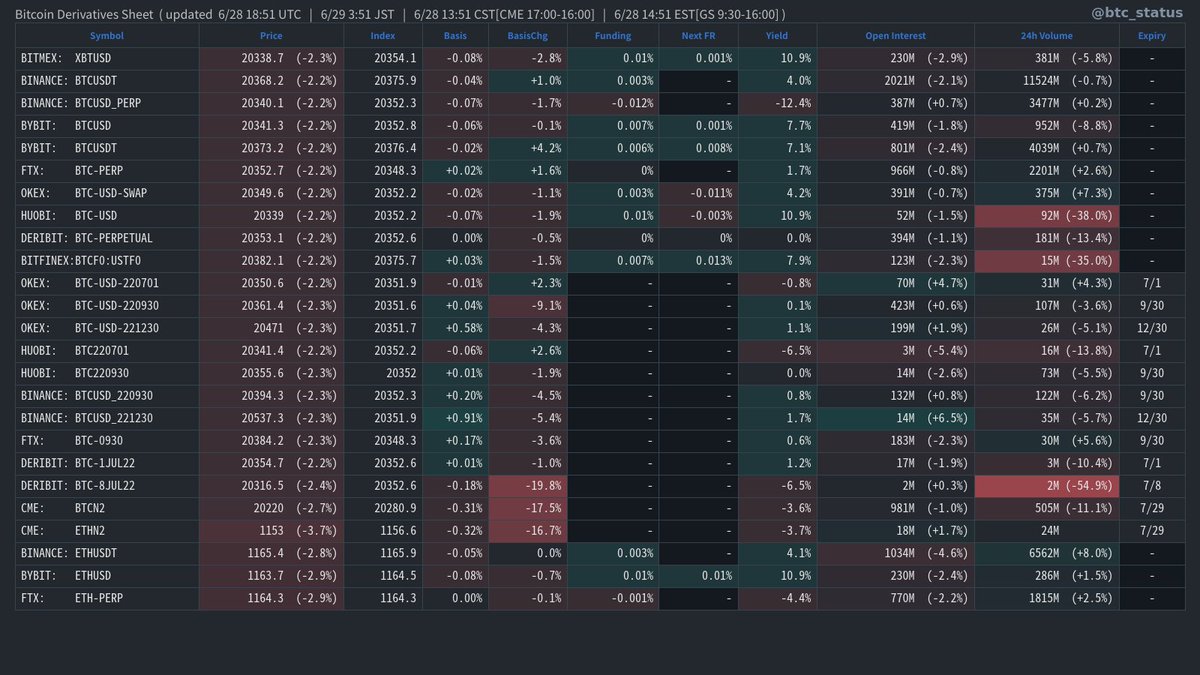Click the 1034M (-4.6%) open interest cell
The height and width of the screenshot is (675, 1200).
click(x=896, y=552)
